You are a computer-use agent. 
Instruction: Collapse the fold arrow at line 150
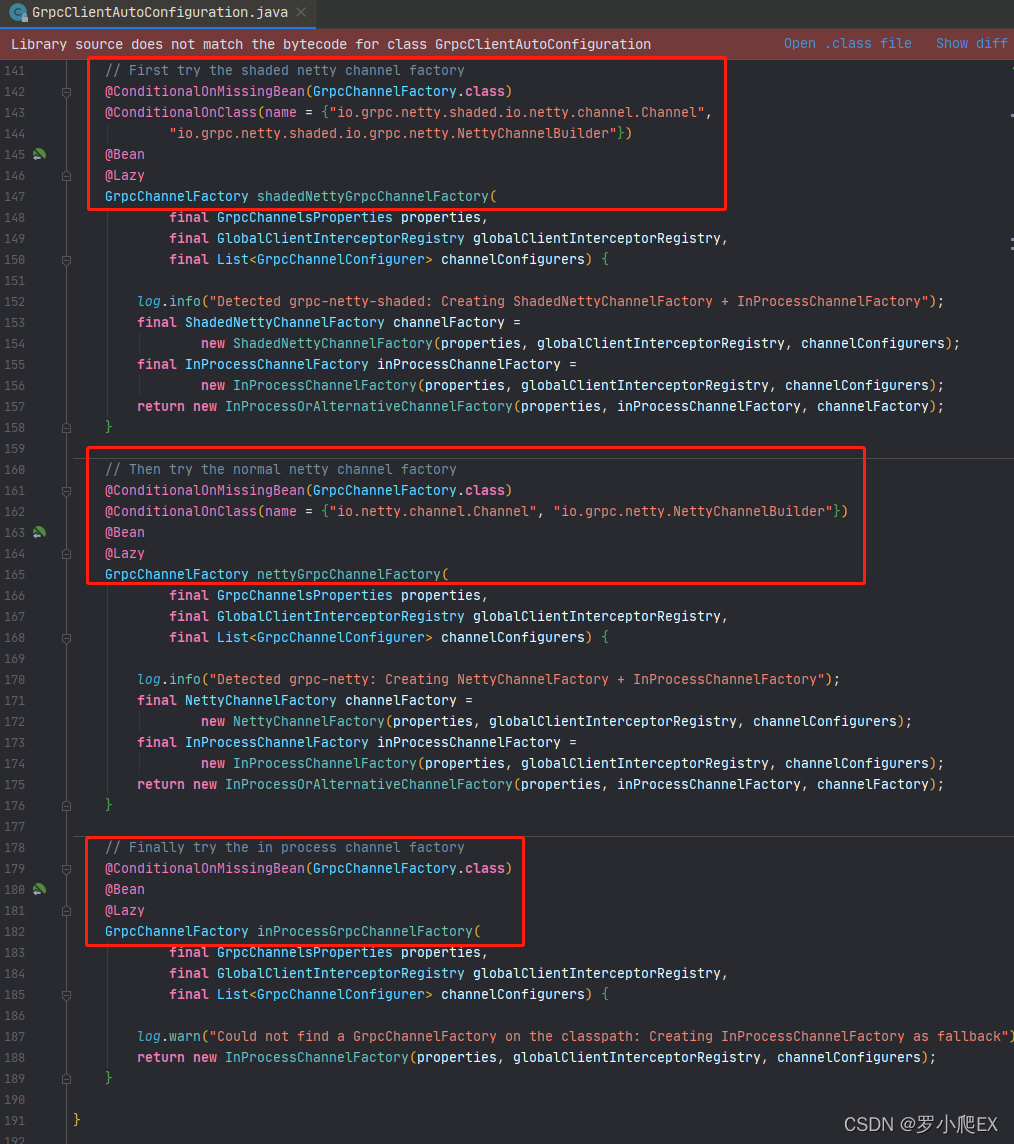click(x=66, y=259)
